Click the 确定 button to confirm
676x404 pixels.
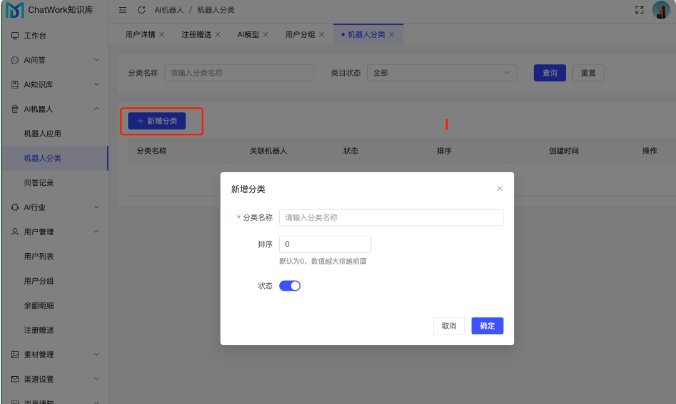(x=487, y=326)
